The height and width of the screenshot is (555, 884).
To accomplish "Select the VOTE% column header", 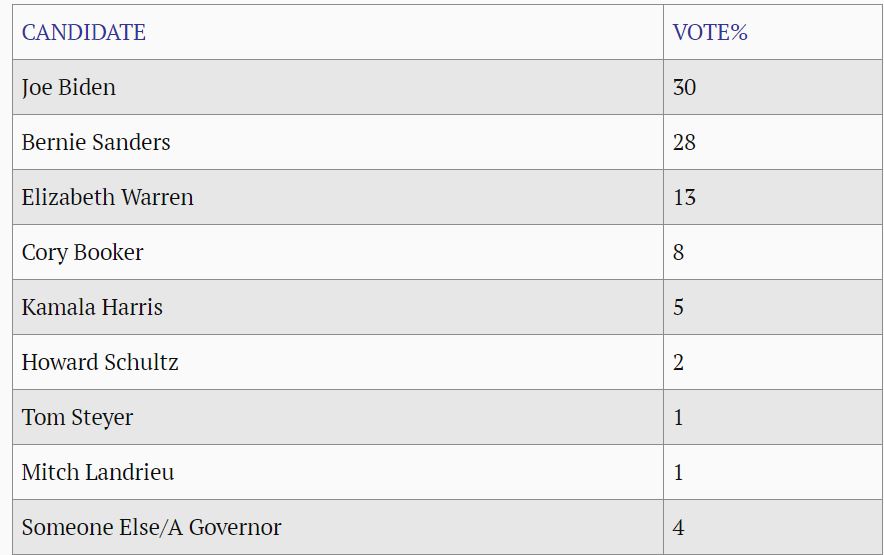I will pyautogui.click(x=710, y=32).
